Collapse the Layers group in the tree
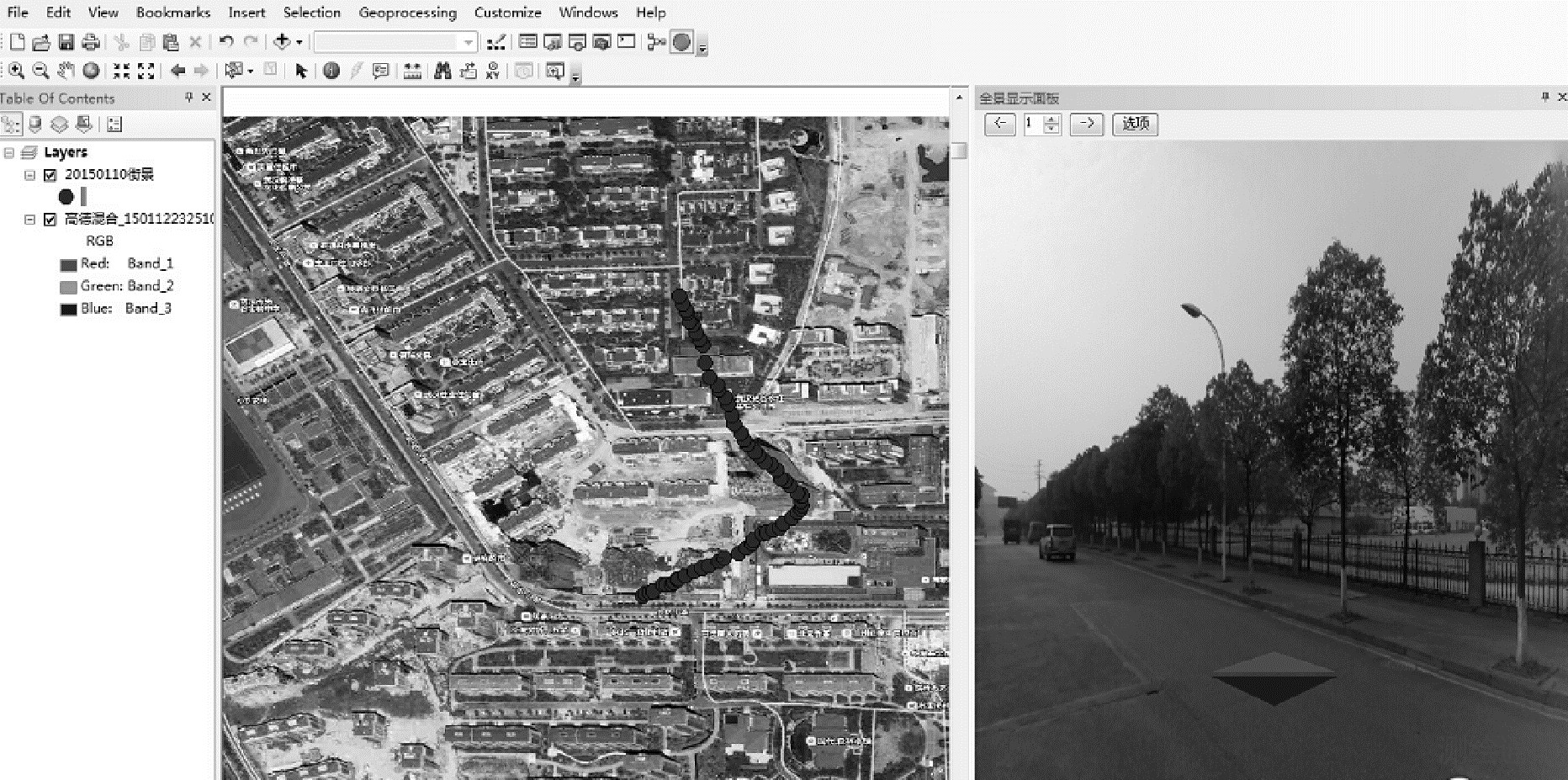The height and width of the screenshot is (780, 1568). 9,152
